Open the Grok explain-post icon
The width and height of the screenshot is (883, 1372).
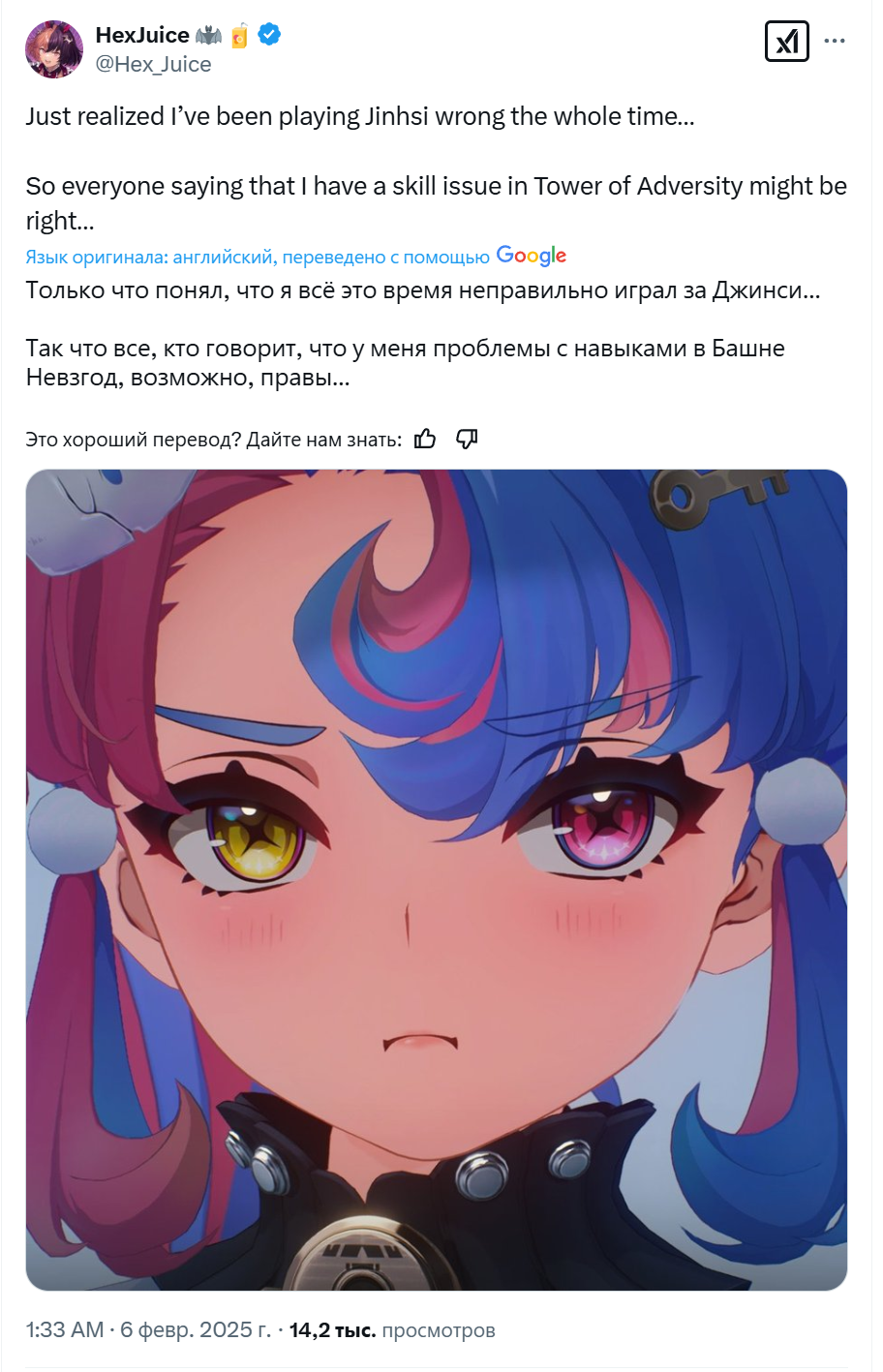click(786, 42)
